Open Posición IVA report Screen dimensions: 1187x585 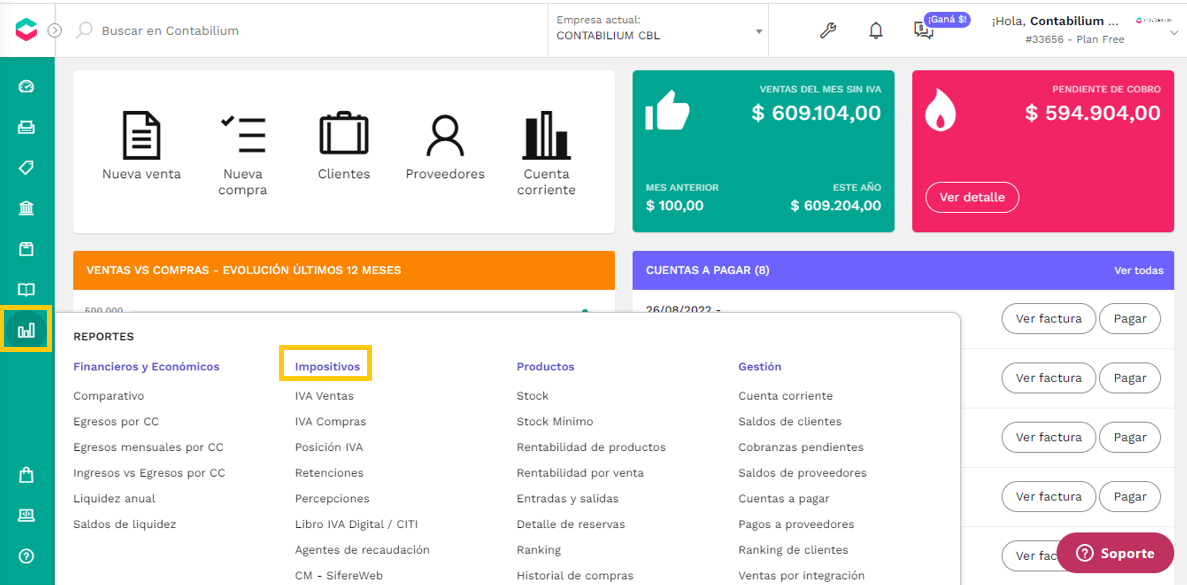tap(329, 447)
